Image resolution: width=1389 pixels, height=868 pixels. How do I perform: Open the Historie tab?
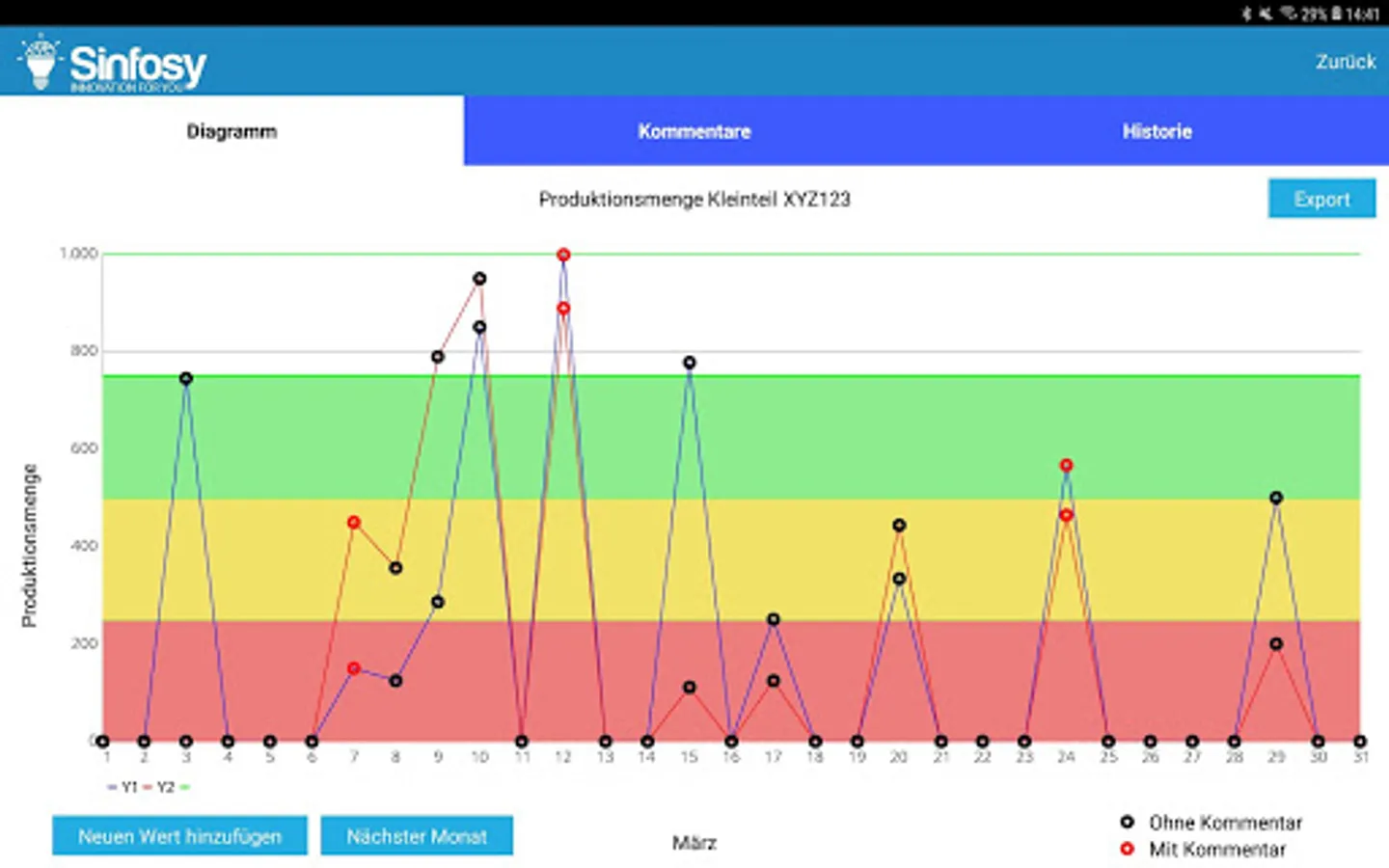coord(1157,131)
